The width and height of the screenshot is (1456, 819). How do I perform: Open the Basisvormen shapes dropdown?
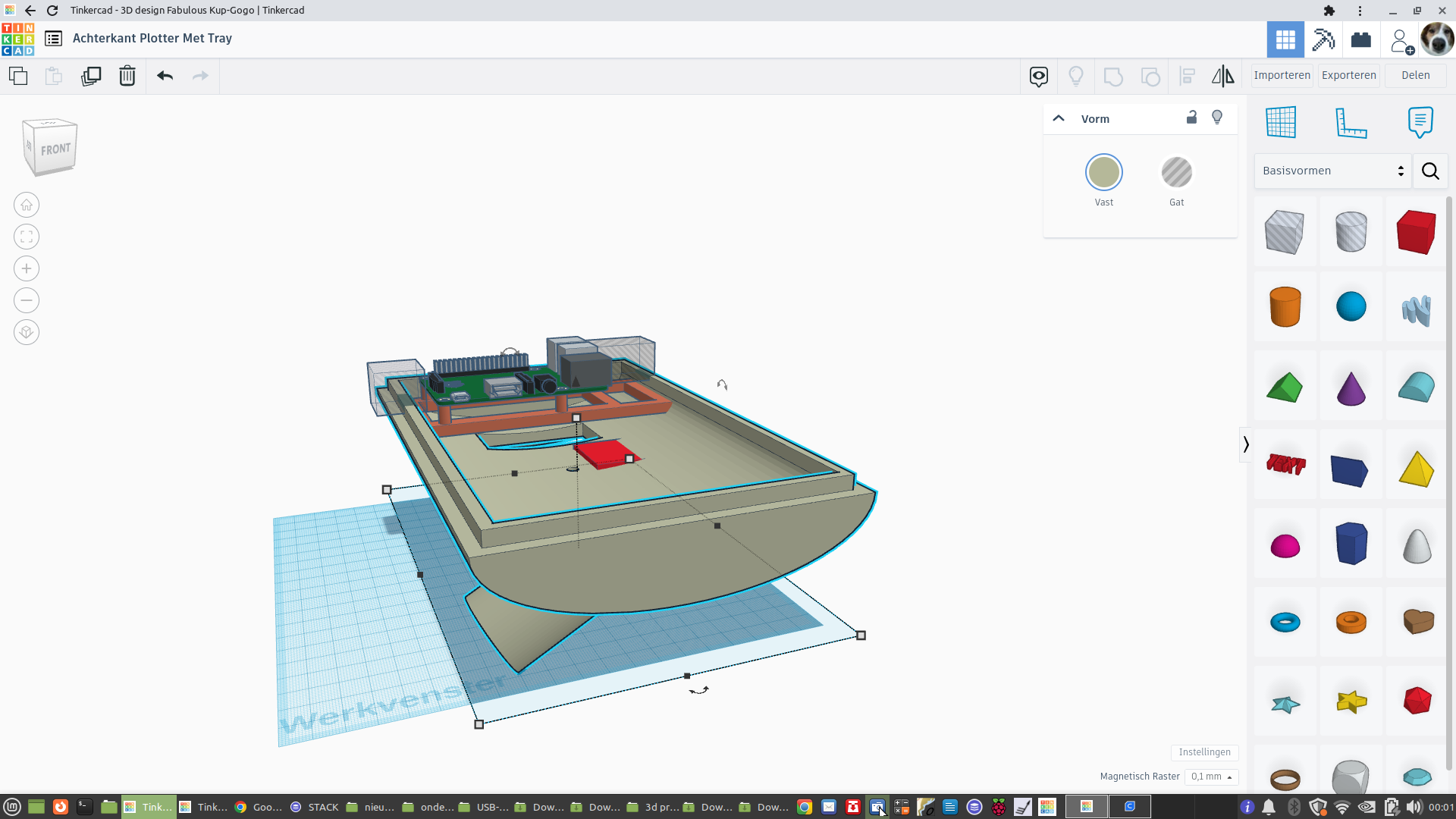pos(1332,171)
